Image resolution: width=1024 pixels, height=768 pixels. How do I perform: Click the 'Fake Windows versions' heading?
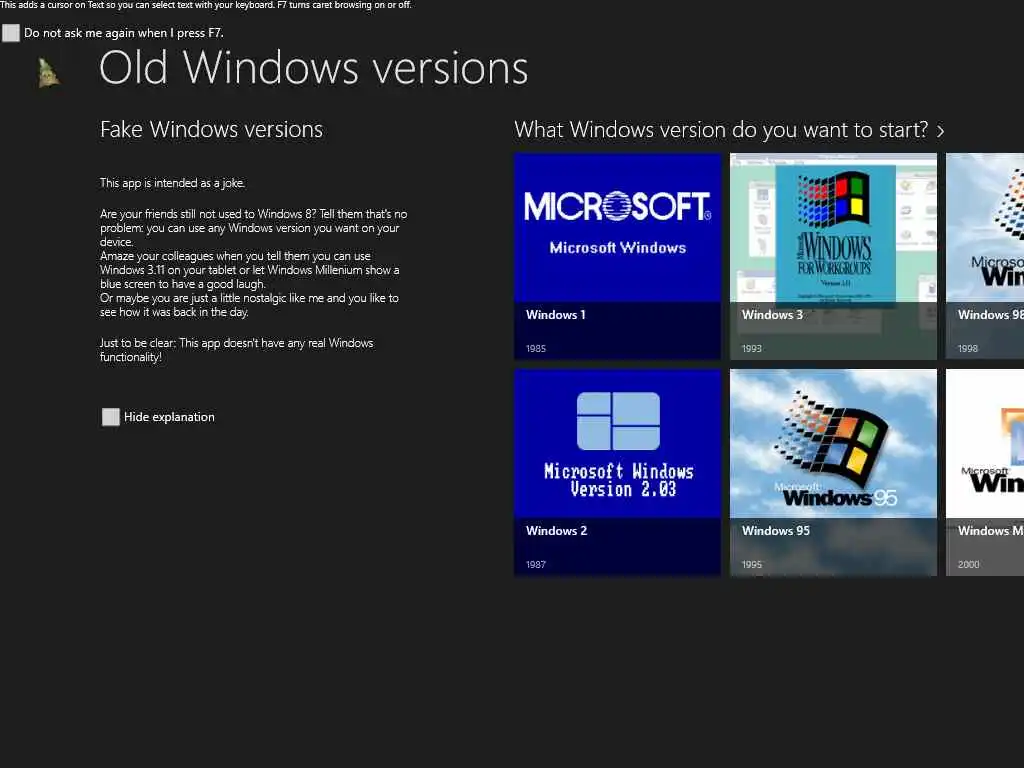(212, 129)
